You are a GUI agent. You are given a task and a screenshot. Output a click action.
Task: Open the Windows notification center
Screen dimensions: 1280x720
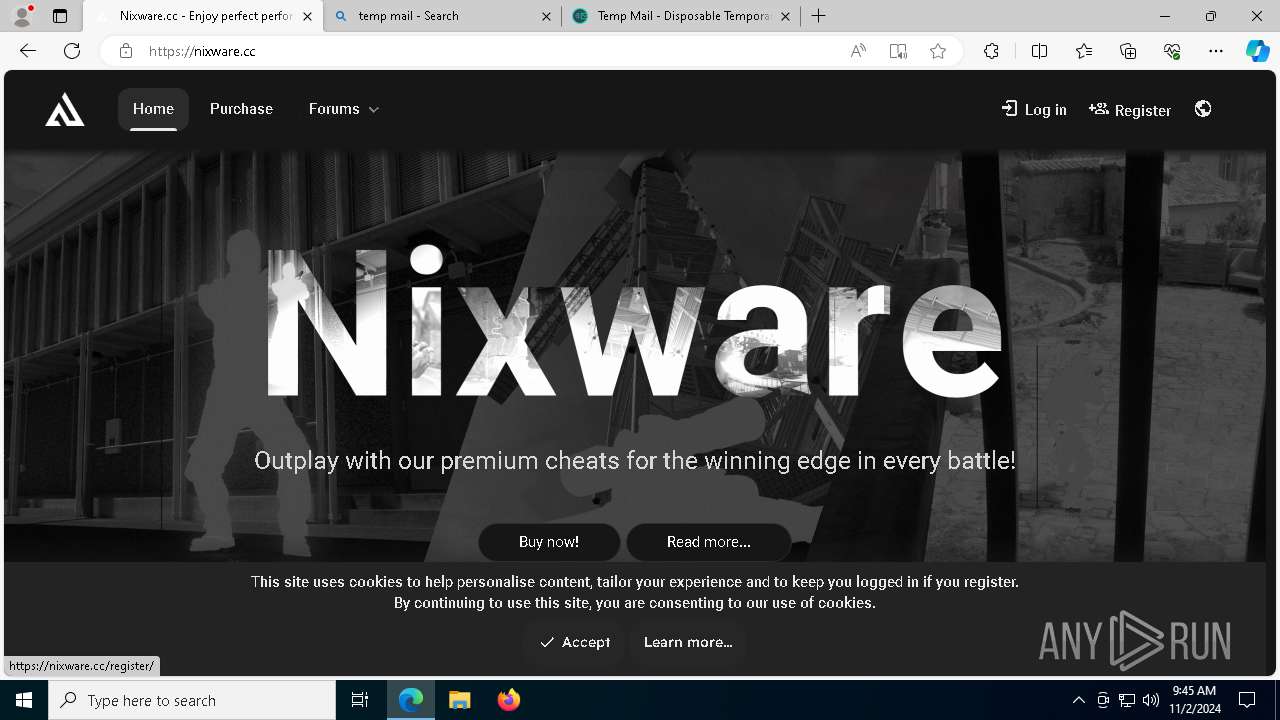[1247, 700]
